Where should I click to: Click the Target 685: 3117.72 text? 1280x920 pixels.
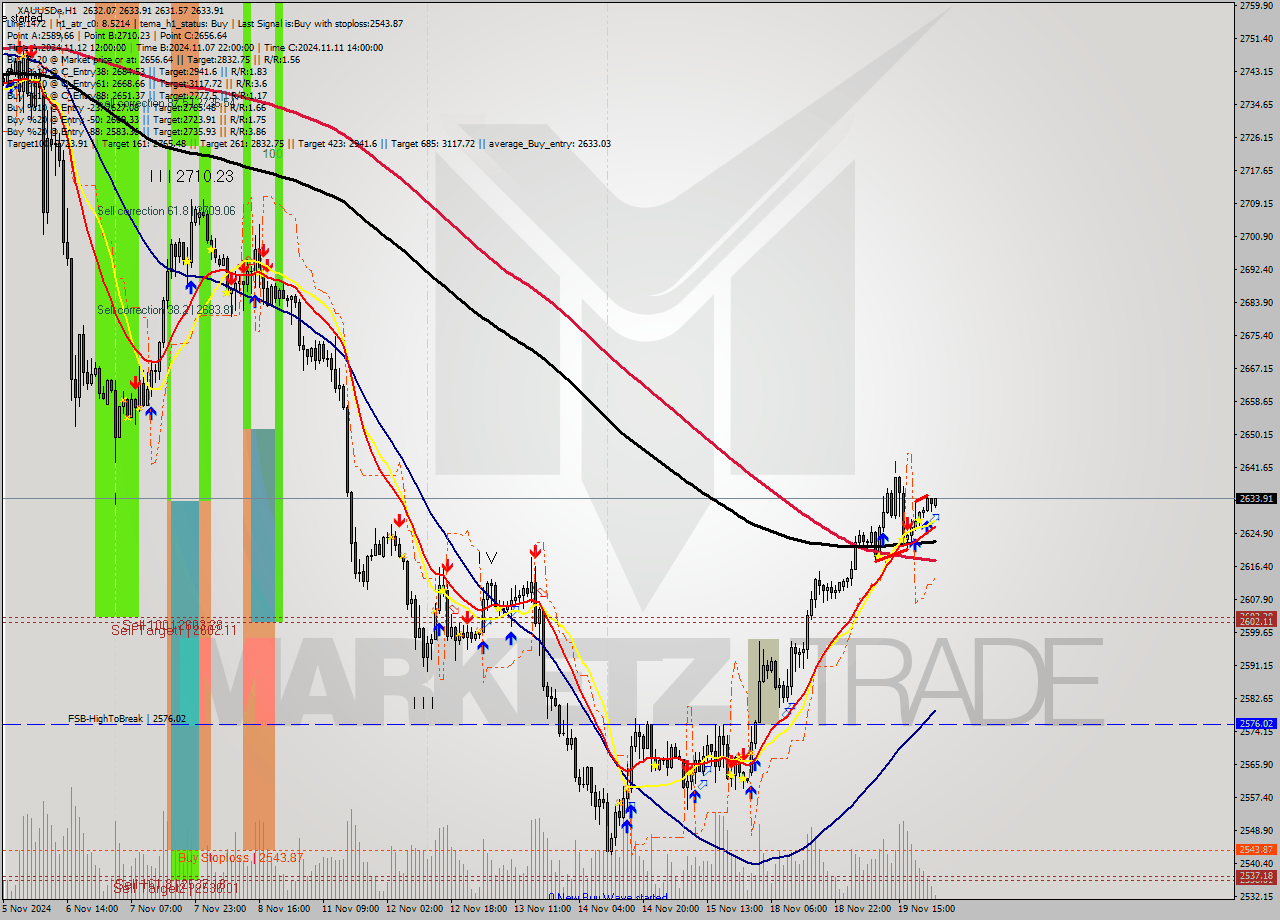(x=434, y=143)
